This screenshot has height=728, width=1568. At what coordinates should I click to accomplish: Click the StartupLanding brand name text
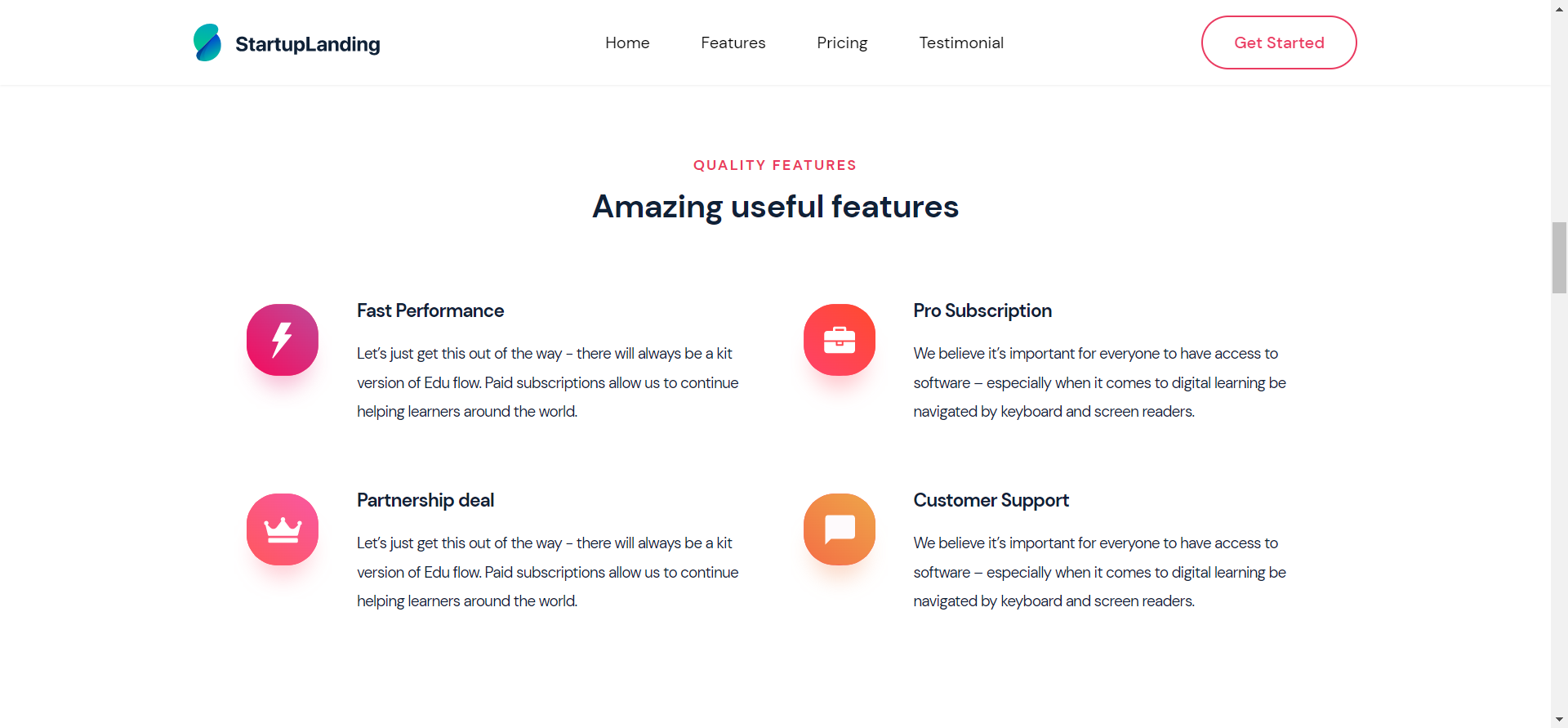pos(307,44)
